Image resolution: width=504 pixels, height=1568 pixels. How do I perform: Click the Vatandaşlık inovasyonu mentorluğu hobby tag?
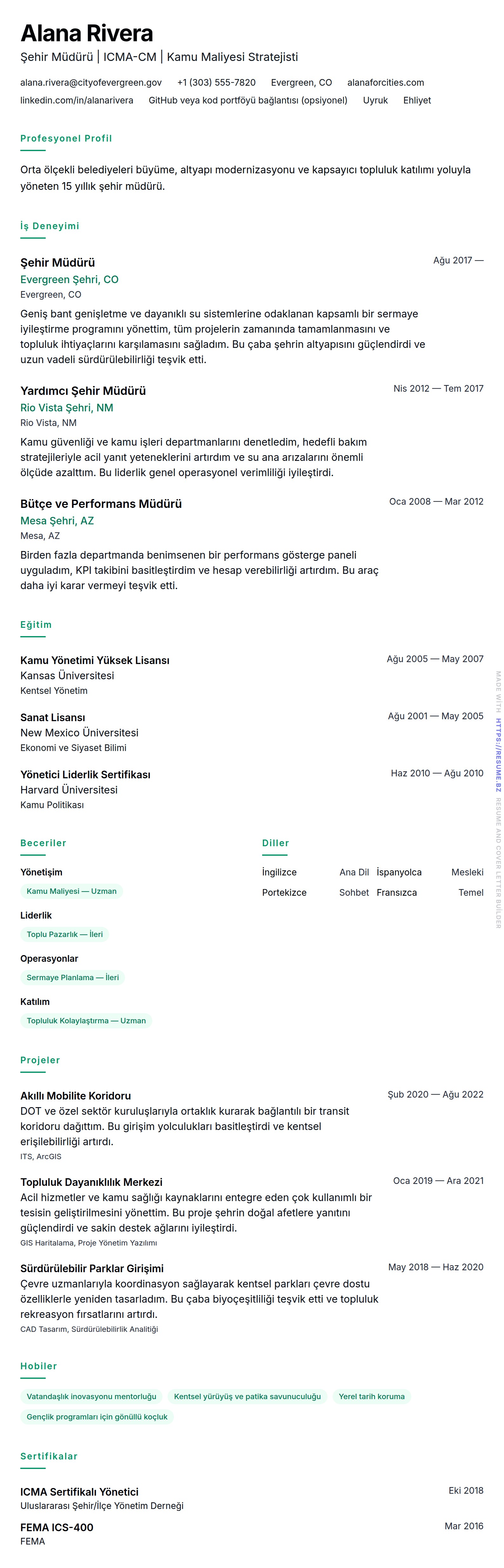(91, 1396)
